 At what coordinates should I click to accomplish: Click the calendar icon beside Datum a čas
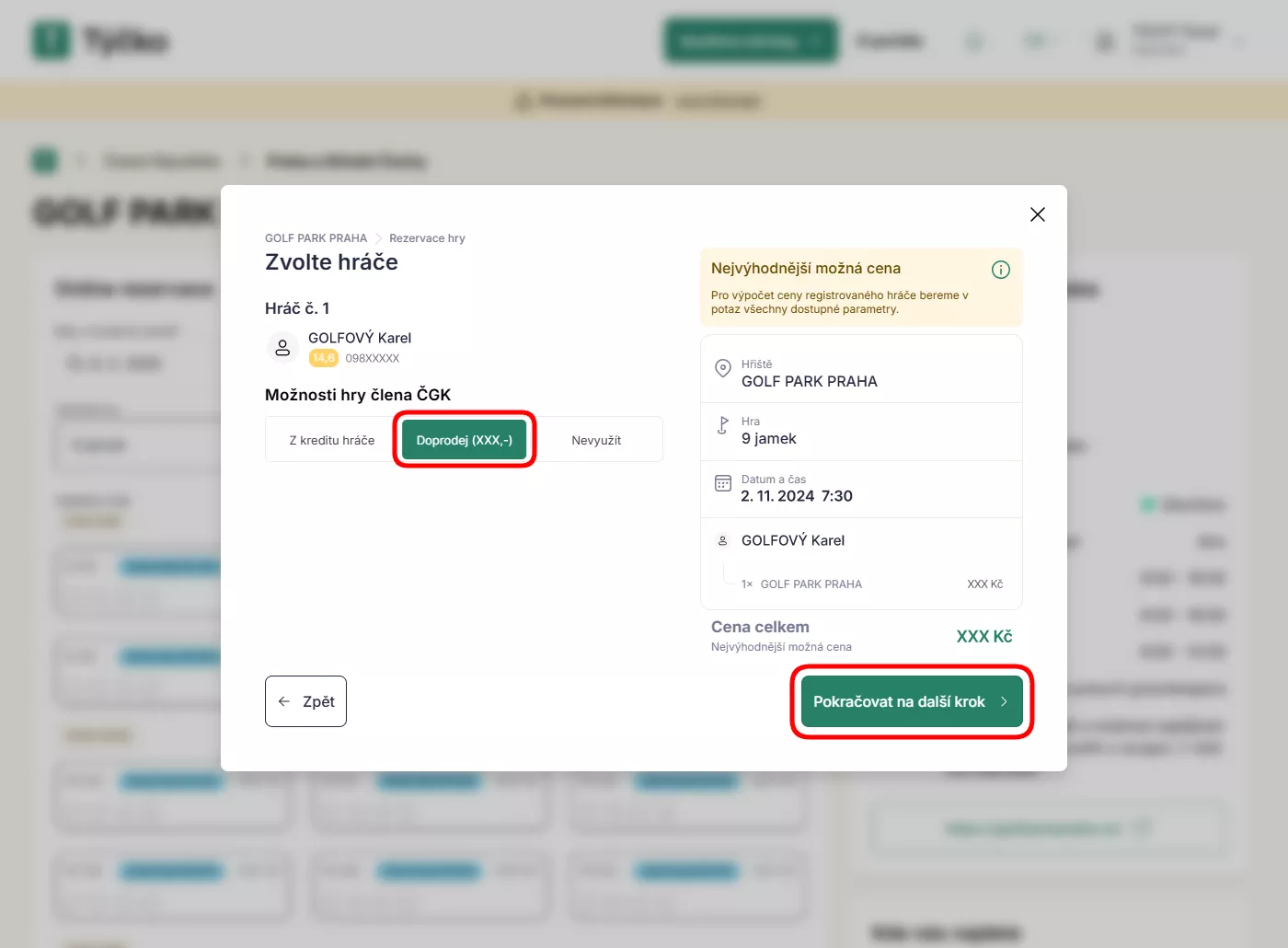723,483
